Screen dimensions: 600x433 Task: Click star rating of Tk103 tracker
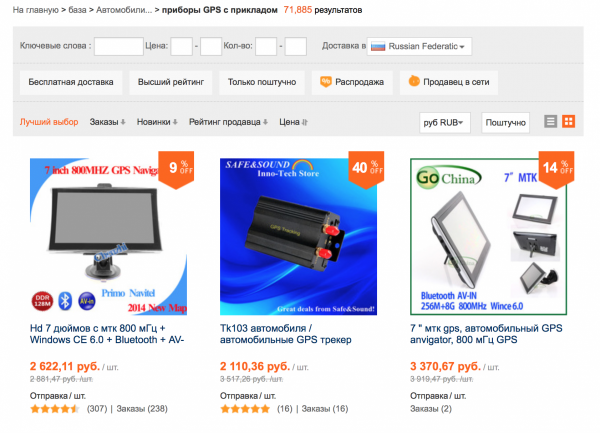tap(245, 409)
